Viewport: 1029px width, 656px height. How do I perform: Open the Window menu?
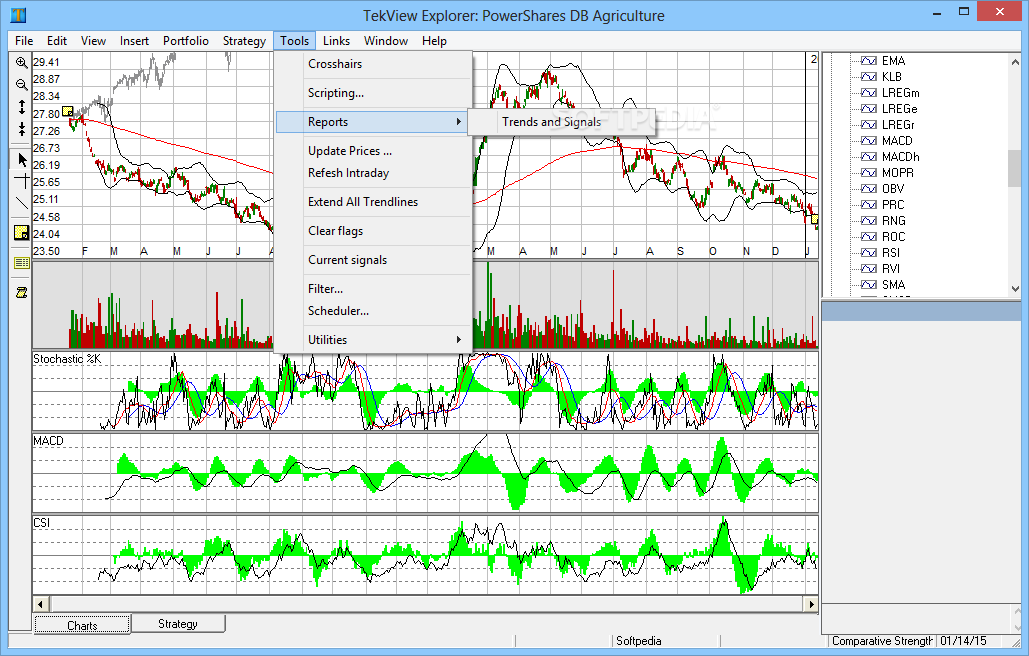[x=386, y=41]
